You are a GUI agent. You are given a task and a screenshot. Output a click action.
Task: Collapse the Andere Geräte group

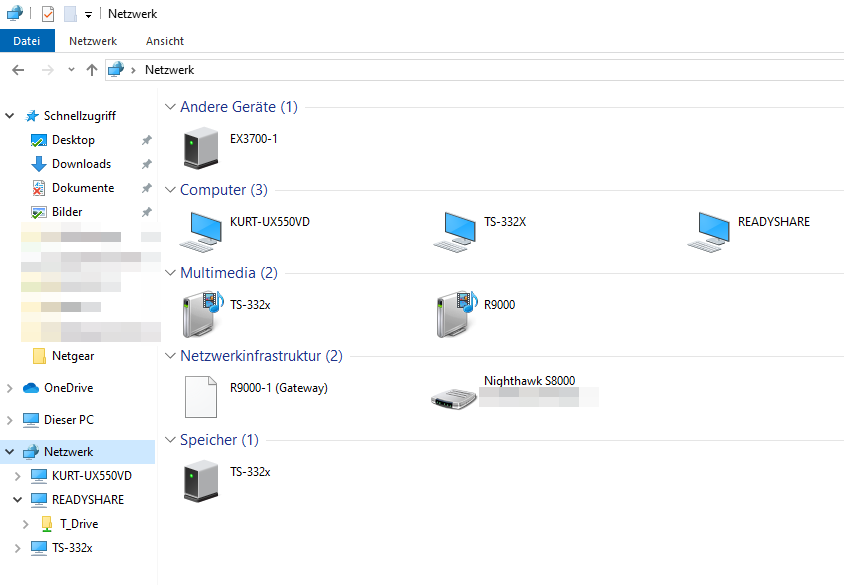point(169,107)
